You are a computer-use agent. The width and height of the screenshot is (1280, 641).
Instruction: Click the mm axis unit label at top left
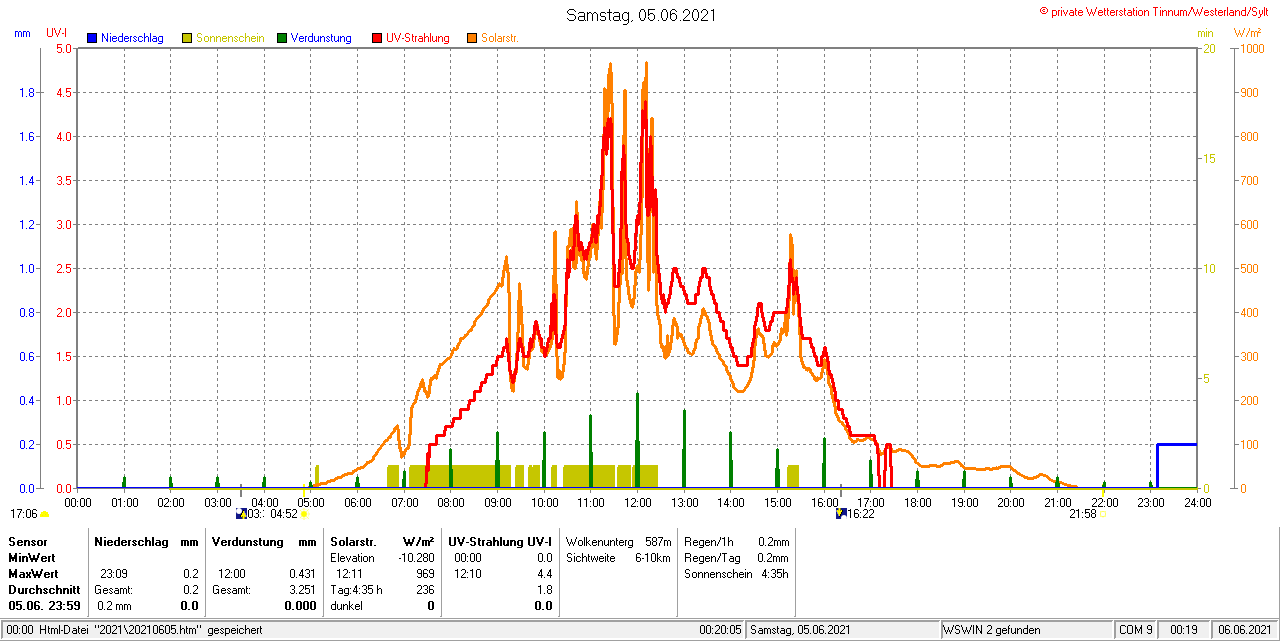23,33
